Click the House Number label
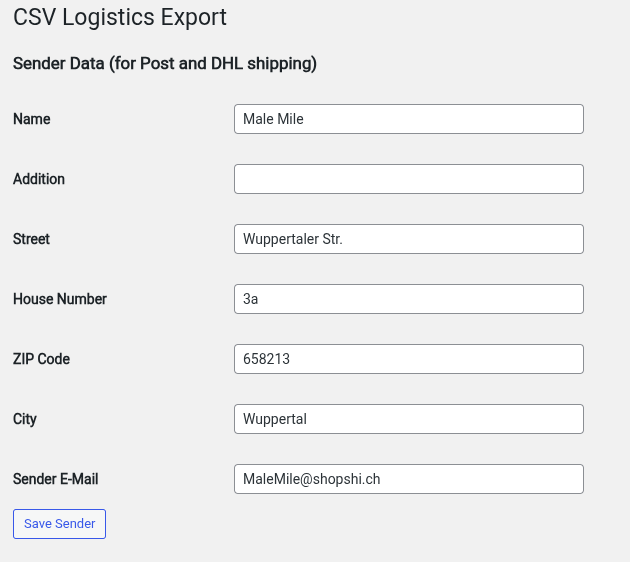 tap(60, 299)
